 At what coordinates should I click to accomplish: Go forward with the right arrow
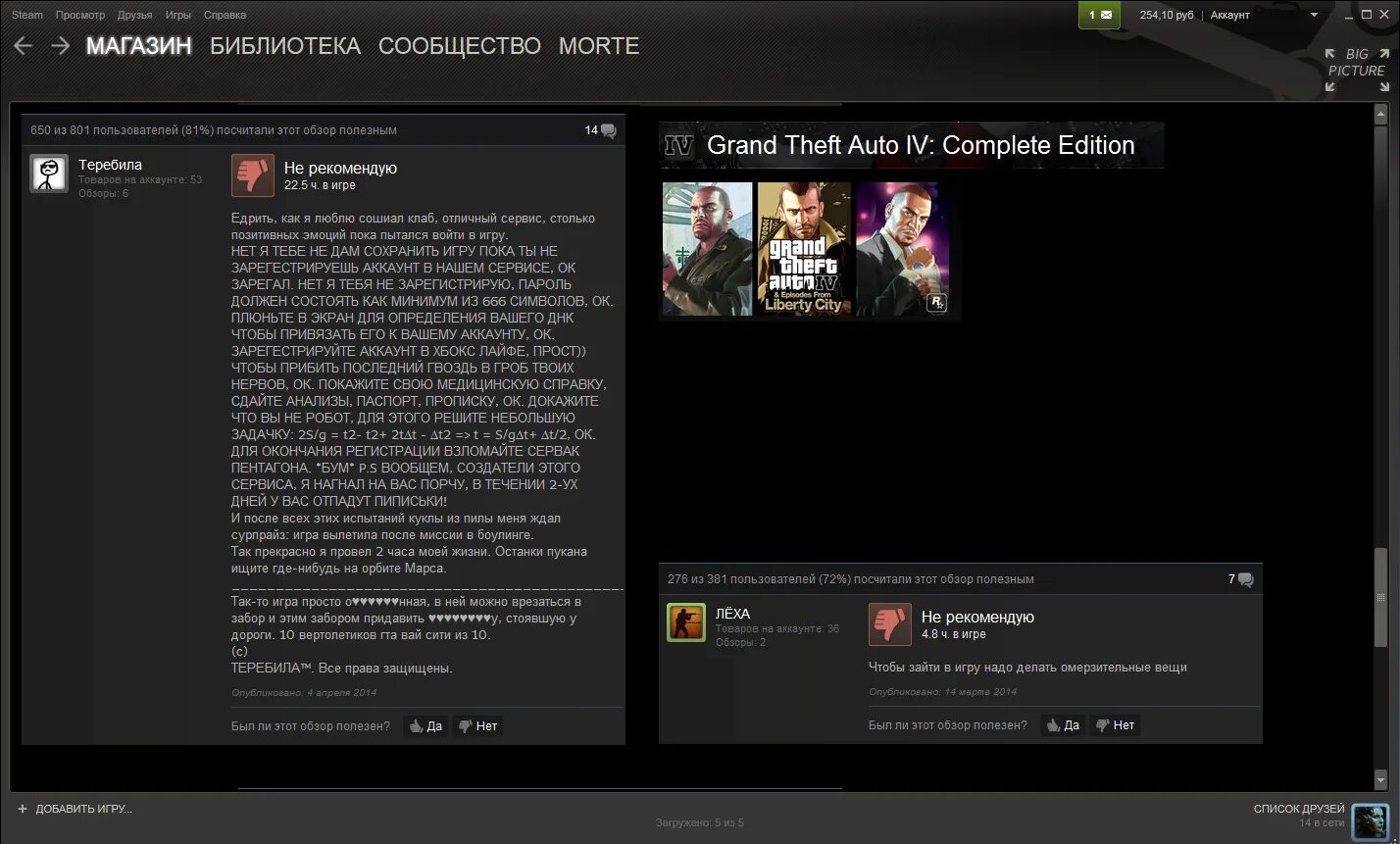(x=60, y=46)
